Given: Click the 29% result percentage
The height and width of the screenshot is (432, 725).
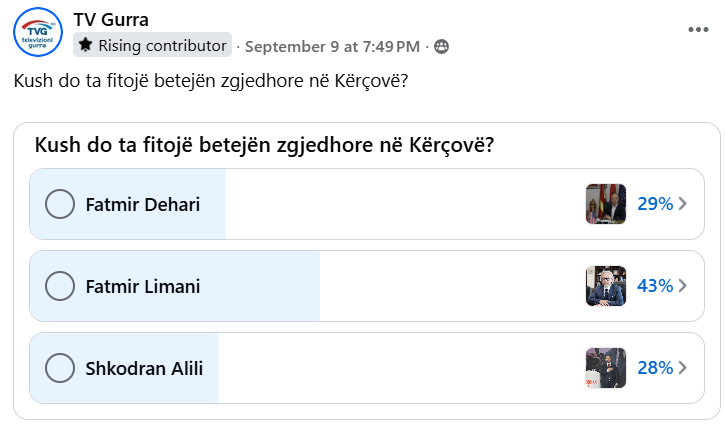Looking at the screenshot, I should 654,204.
